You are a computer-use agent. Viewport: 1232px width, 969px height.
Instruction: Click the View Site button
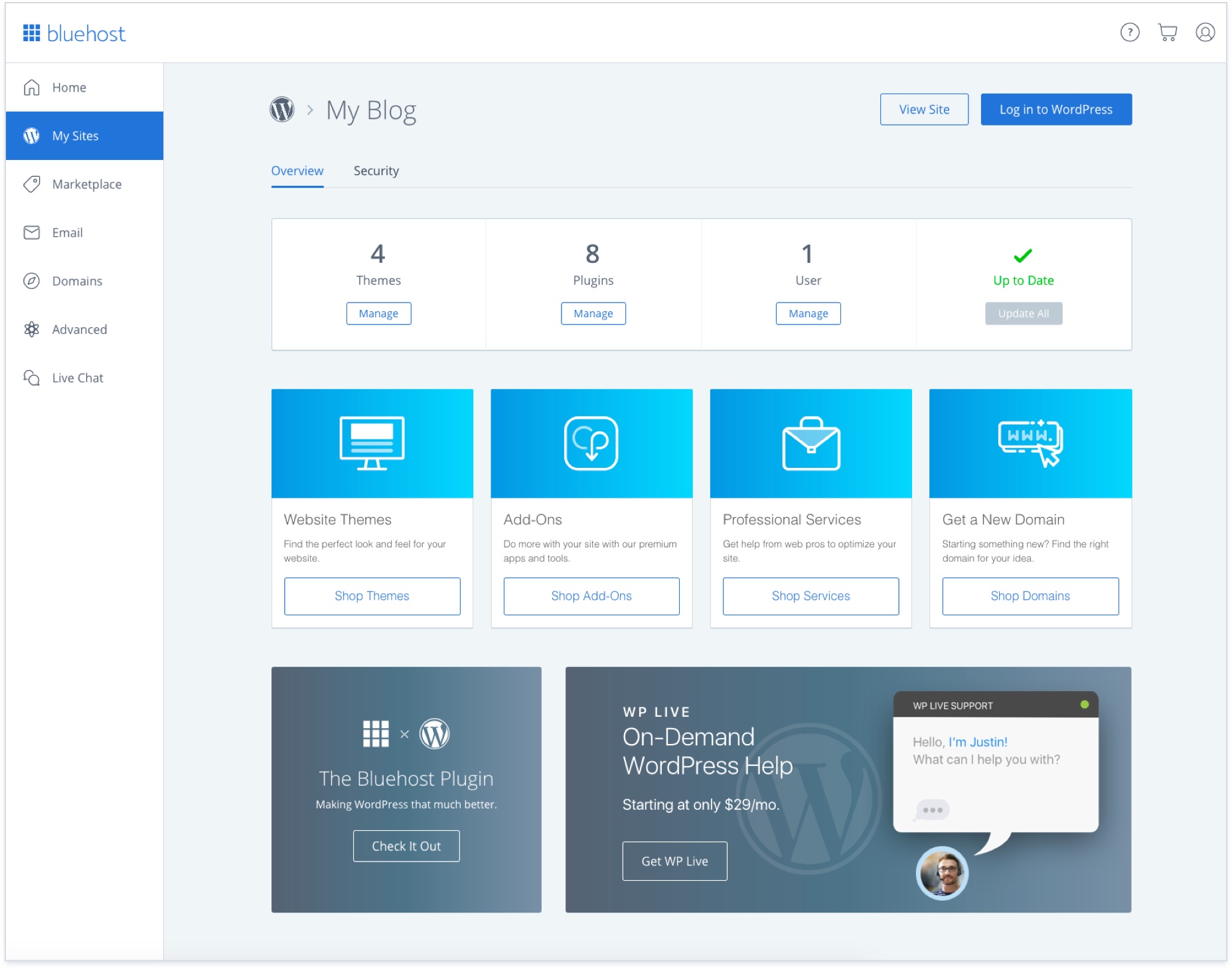pyautogui.click(x=923, y=110)
